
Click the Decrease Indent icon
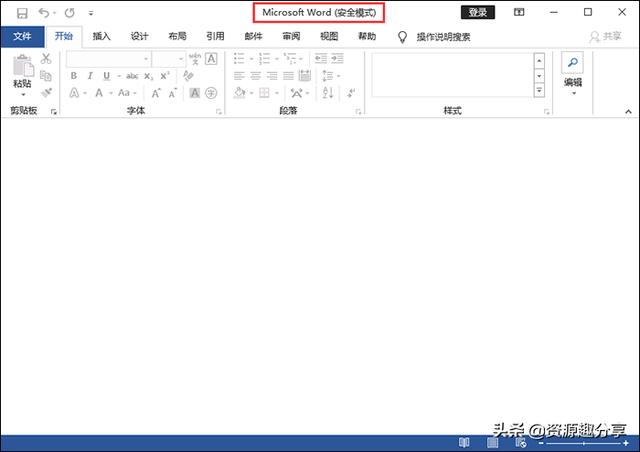pos(321,59)
